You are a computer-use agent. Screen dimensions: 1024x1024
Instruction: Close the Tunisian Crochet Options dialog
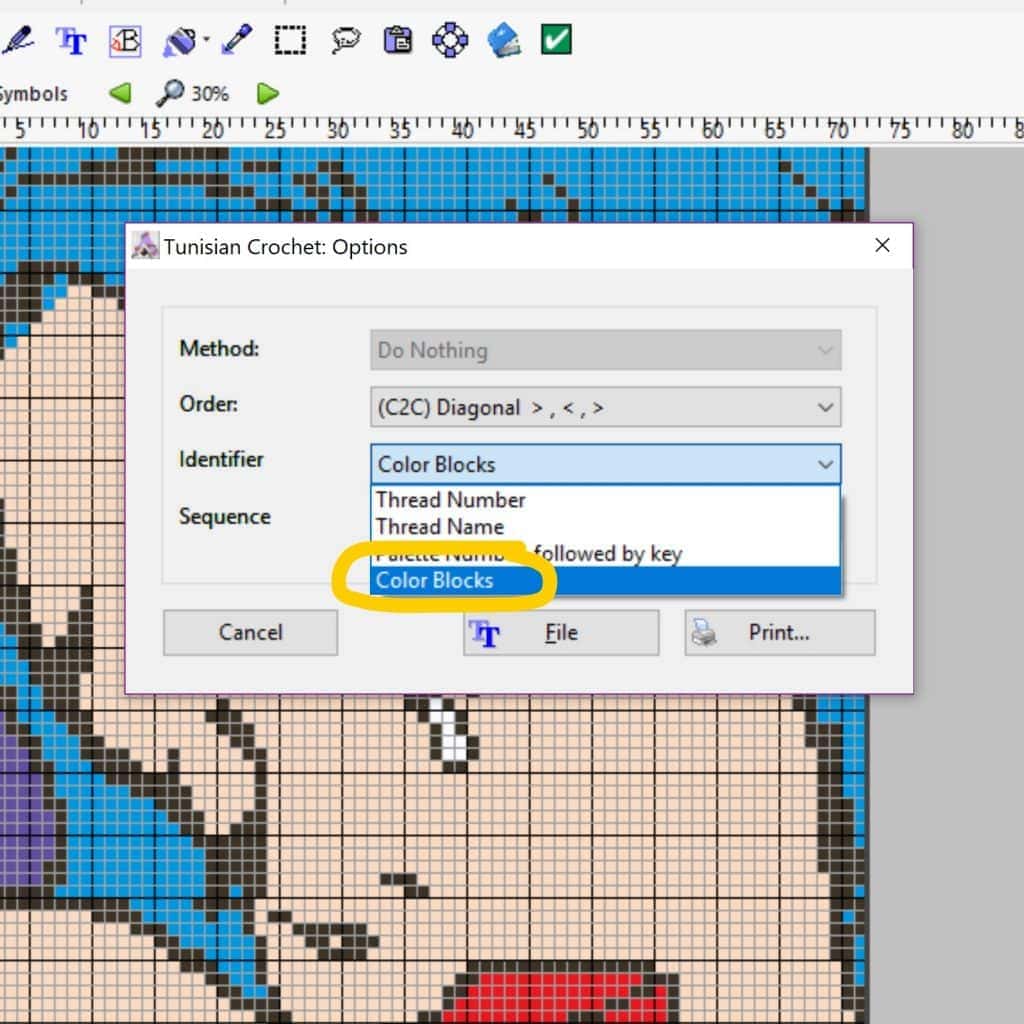pos(882,246)
